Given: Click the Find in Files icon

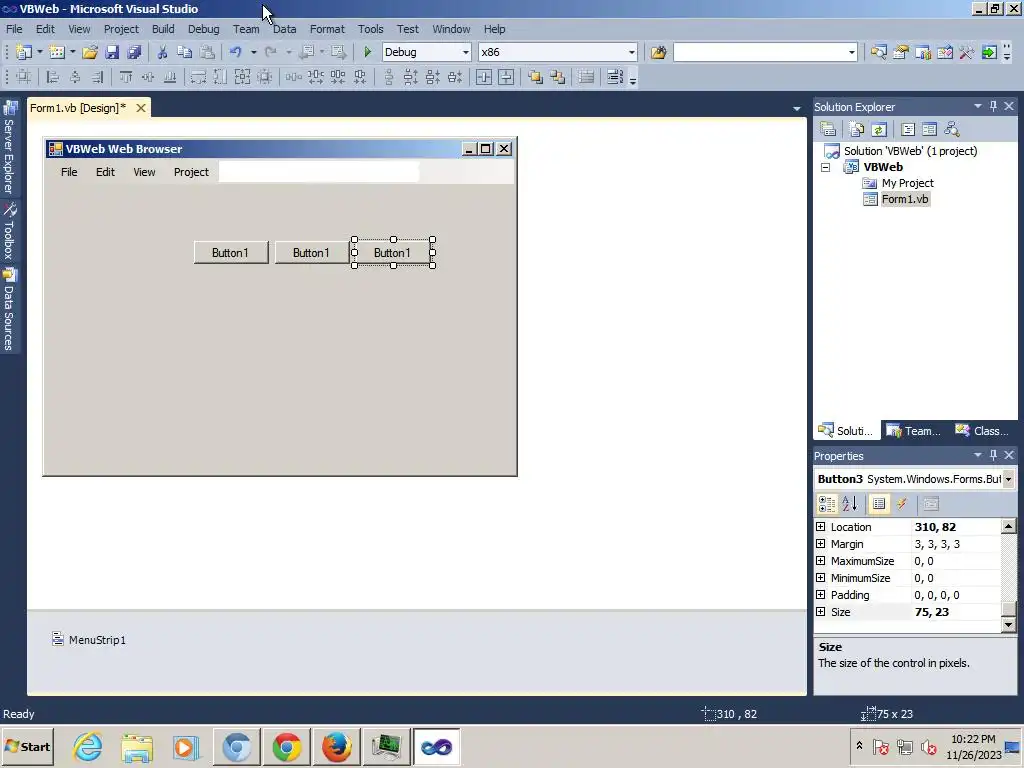Looking at the screenshot, I should click(658, 52).
